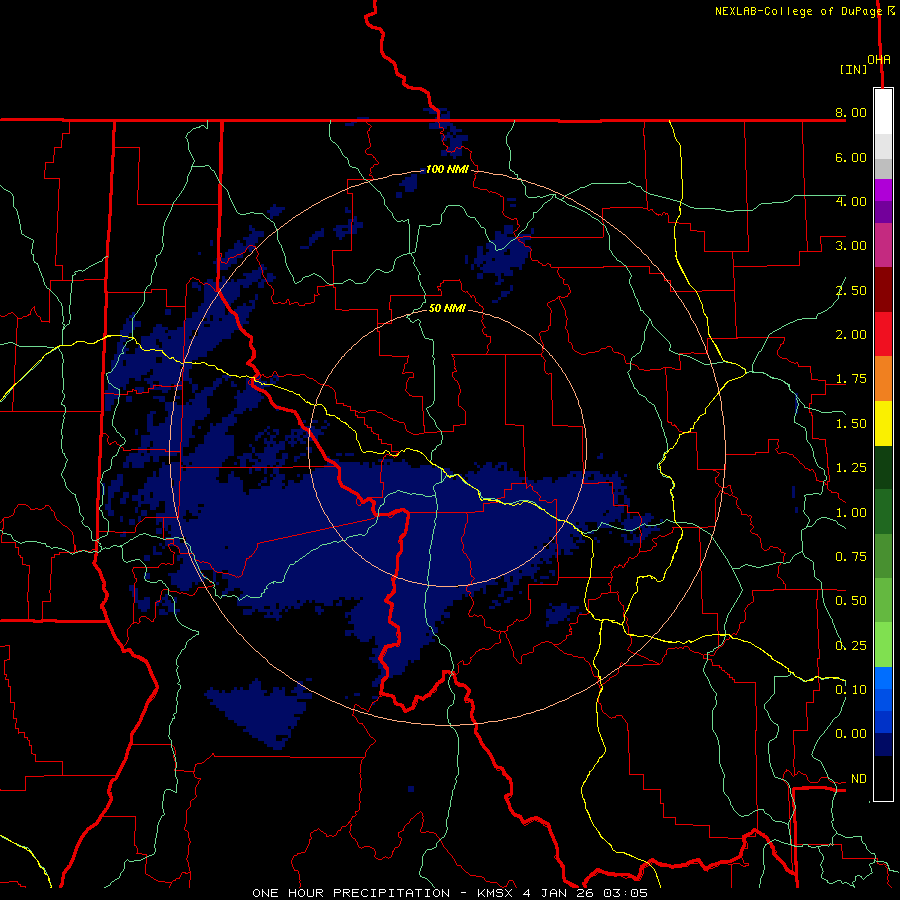Click the pink 3.00 legend swatch
Viewport: 900px width, 900px height.
[883, 245]
